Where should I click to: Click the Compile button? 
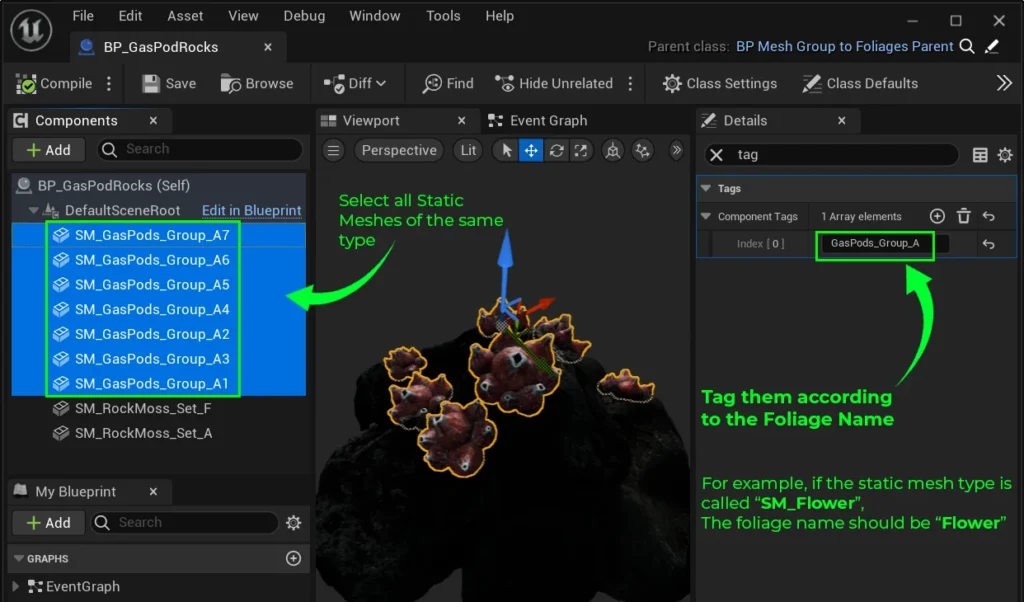pos(55,84)
